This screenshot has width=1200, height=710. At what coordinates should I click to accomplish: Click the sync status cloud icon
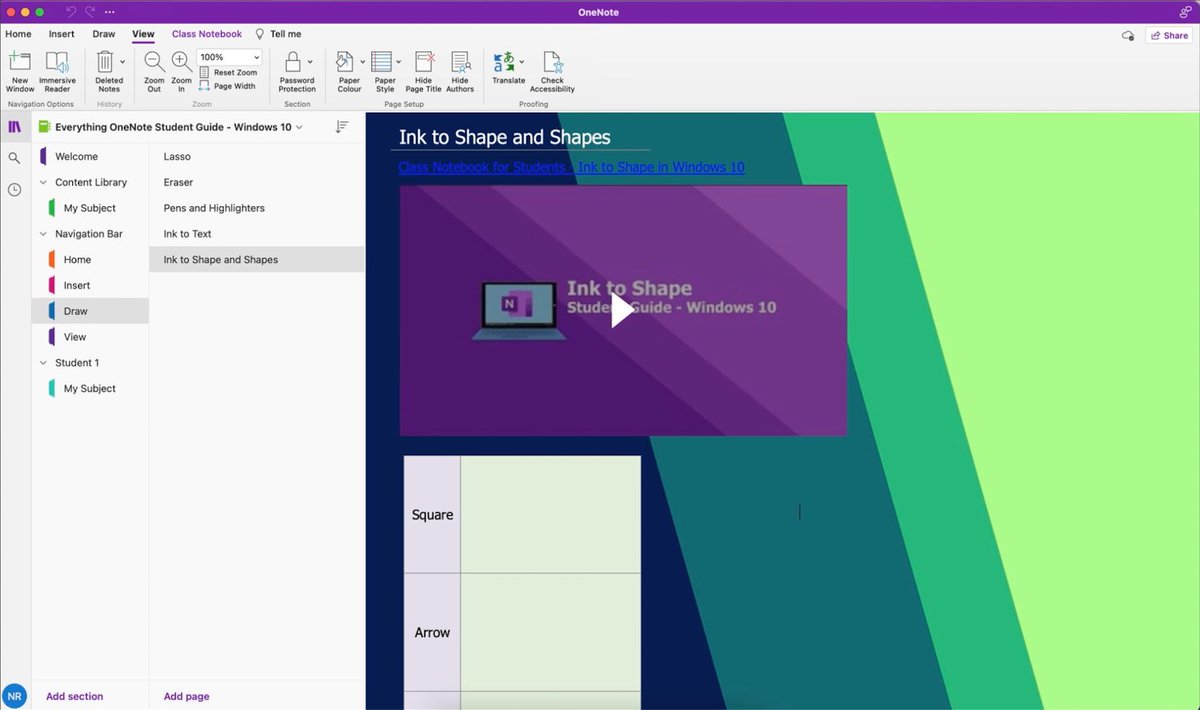(1128, 35)
